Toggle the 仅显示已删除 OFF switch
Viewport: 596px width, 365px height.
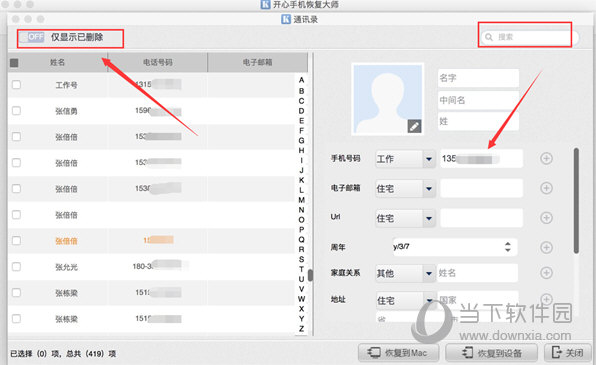[x=33, y=37]
